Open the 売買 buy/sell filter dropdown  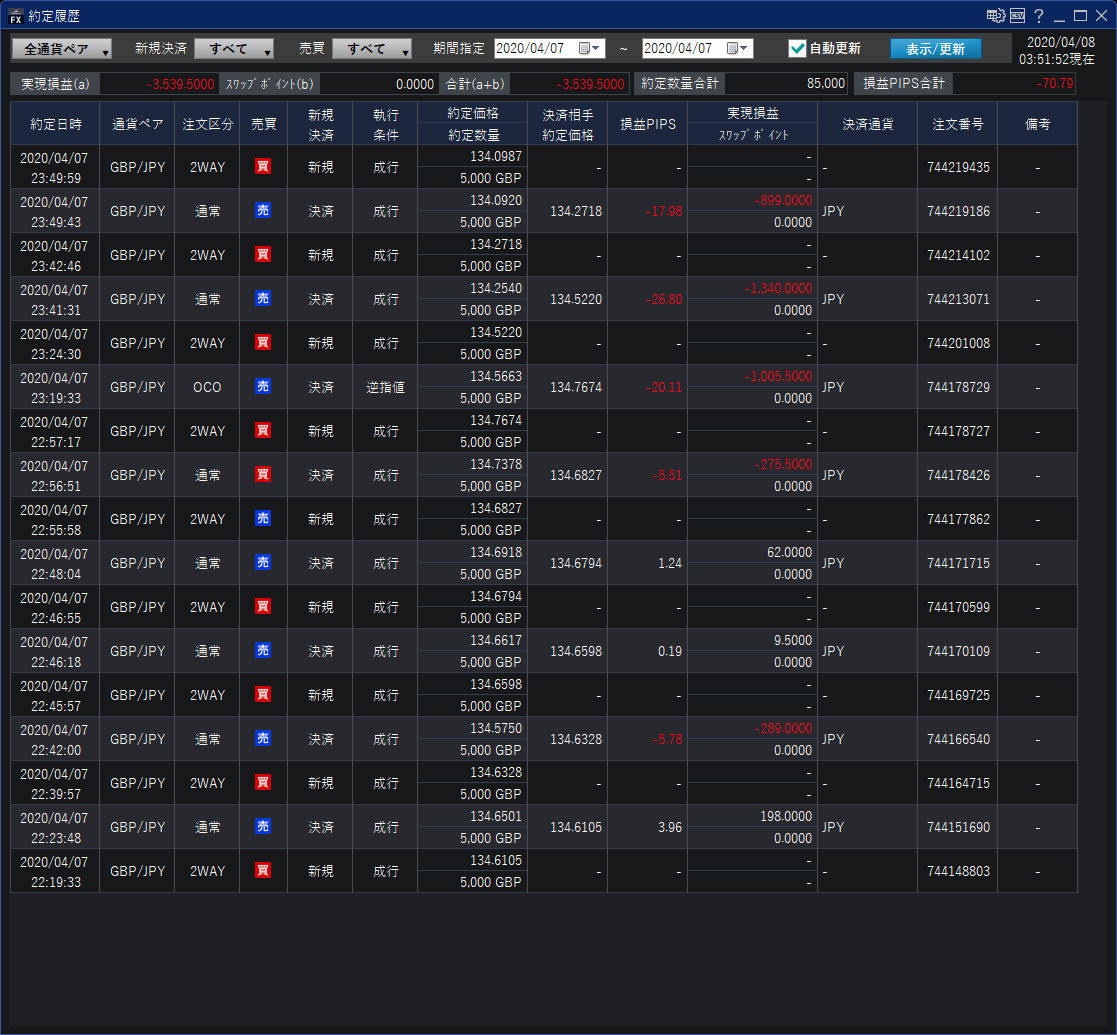tap(372, 49)
